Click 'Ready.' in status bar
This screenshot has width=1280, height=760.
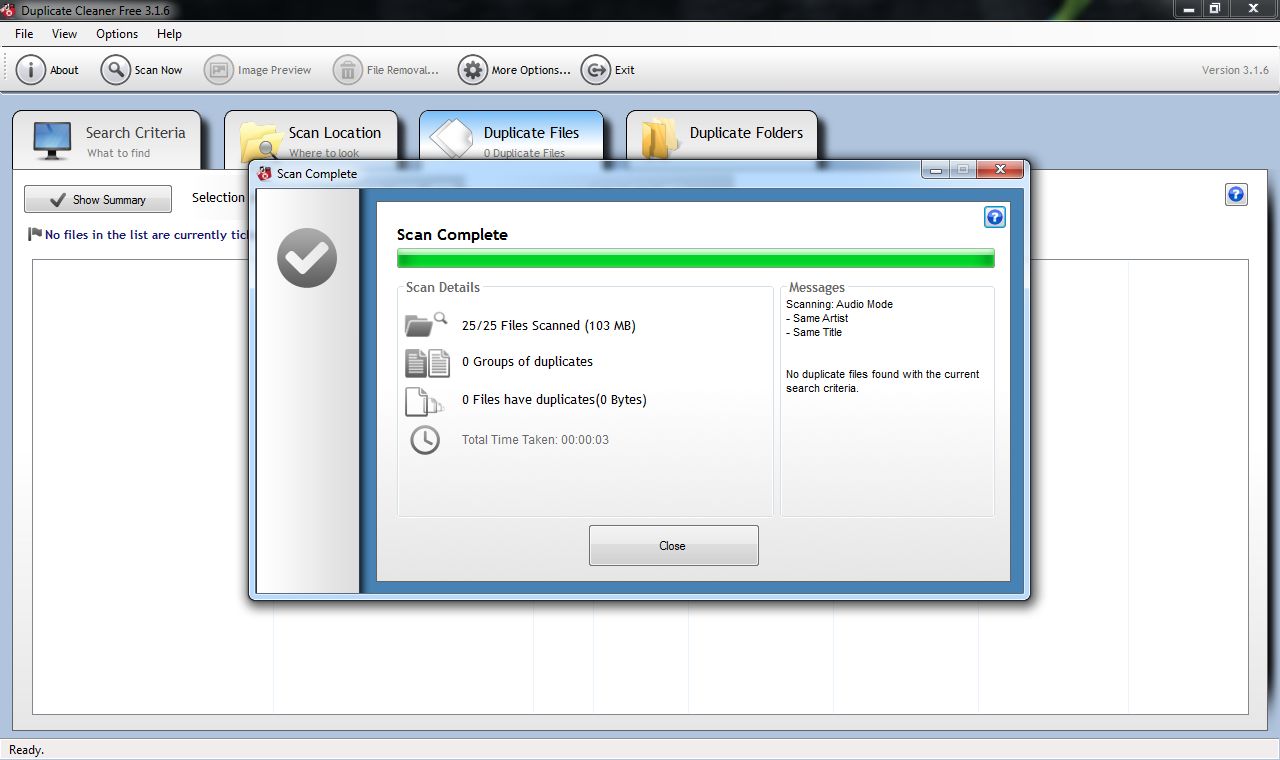tap(26, 749)
